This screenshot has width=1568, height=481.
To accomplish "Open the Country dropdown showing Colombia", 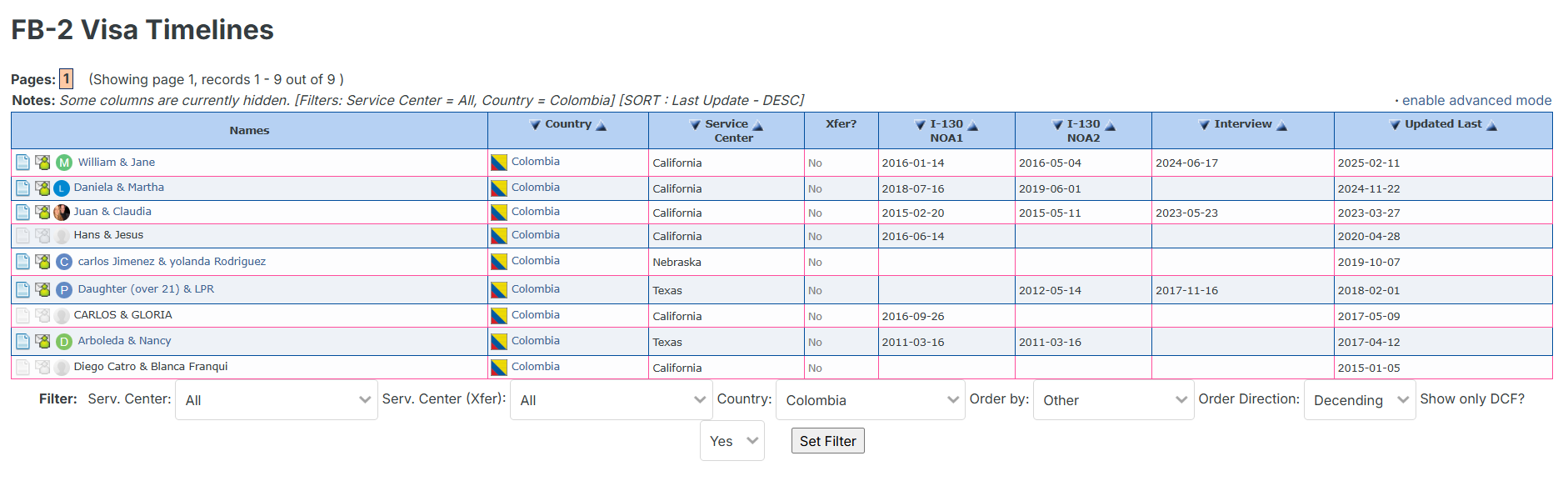I will (x=870, y=400).
